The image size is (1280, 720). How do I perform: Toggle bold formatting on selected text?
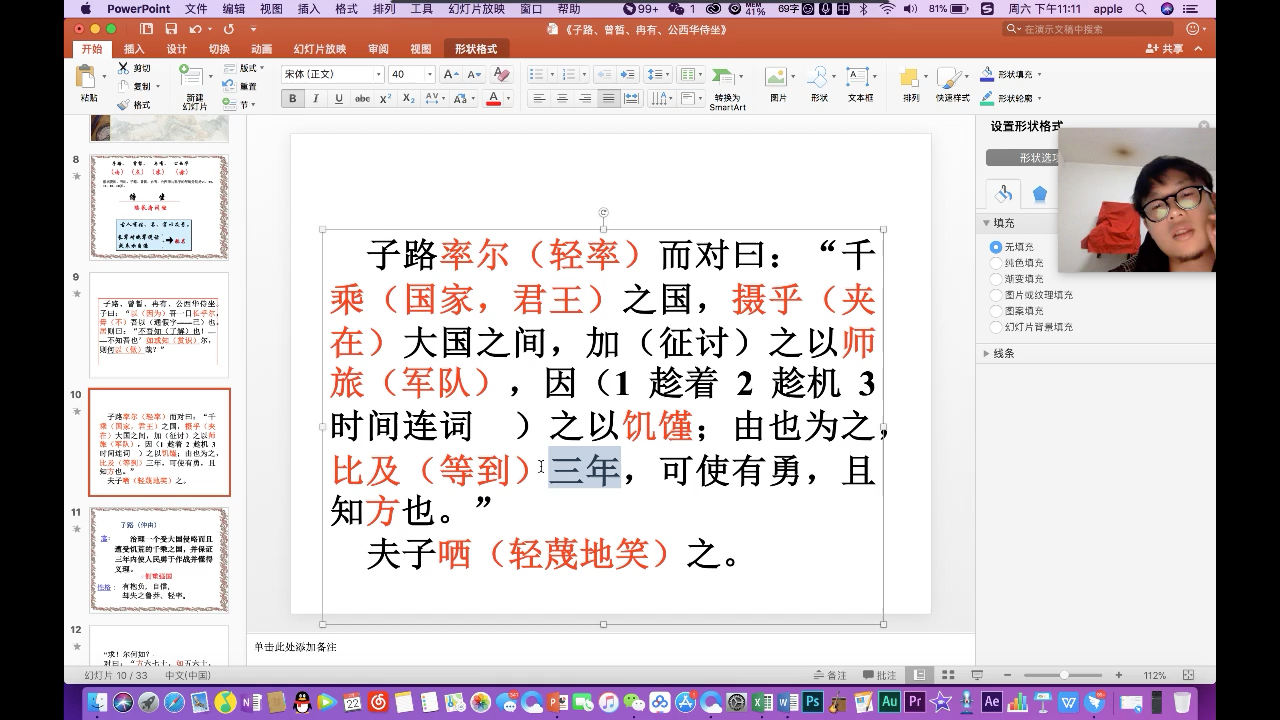[x=293, y=98]
